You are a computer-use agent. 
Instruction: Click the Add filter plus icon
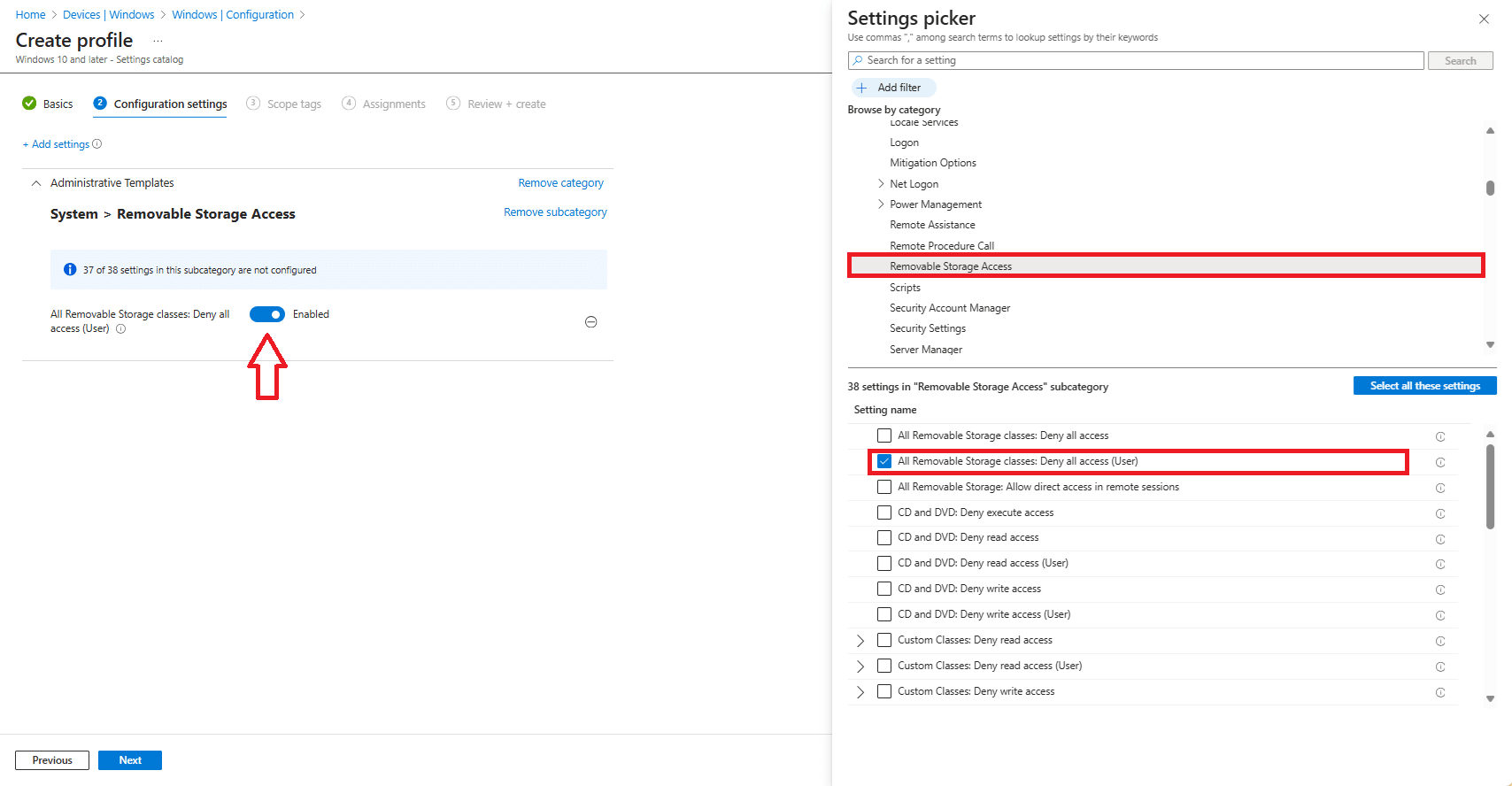[x=861, y=88]
